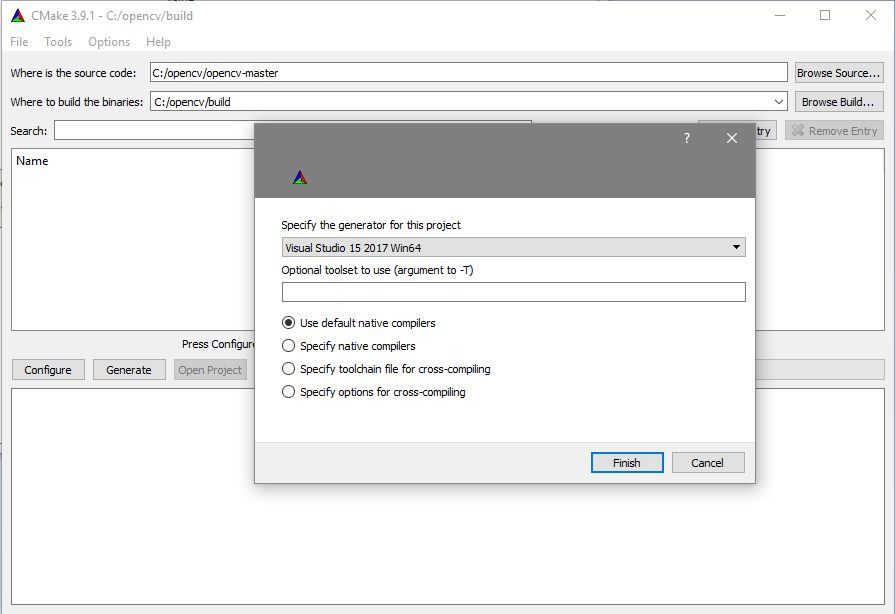Close the generator dialog with X
This screenshot has width=895, height=614.
(732, 138)
